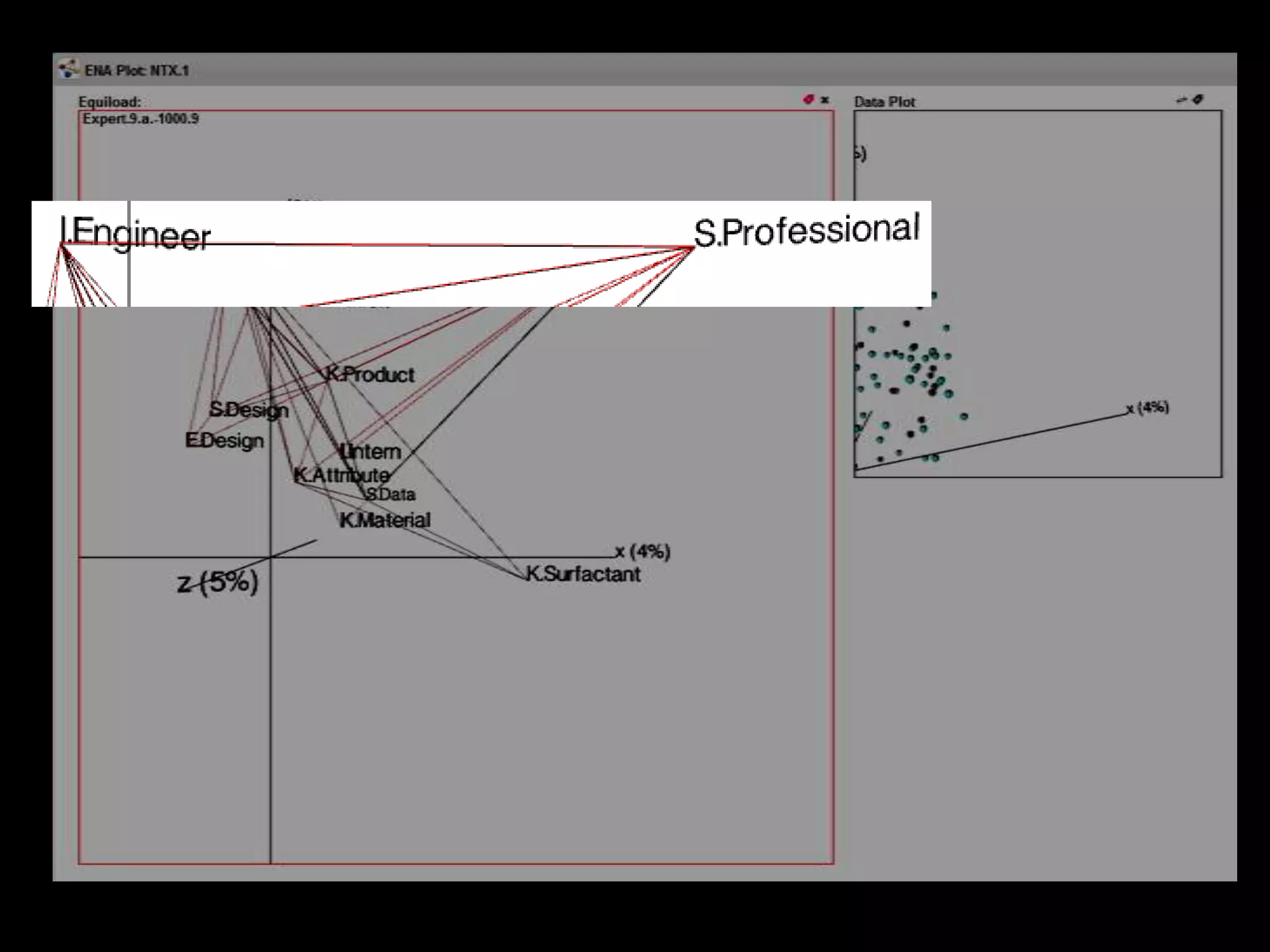
Task: Click the S.Design node label
Action: tap(249, 410)
